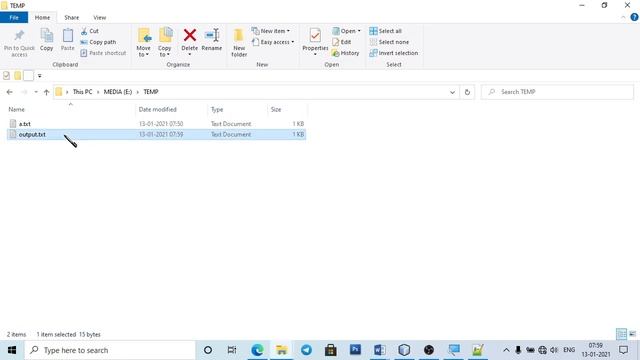This screenshot has width=640, height=360.
Task: Click Copy path in the ribbon
Action: (98, 42)
